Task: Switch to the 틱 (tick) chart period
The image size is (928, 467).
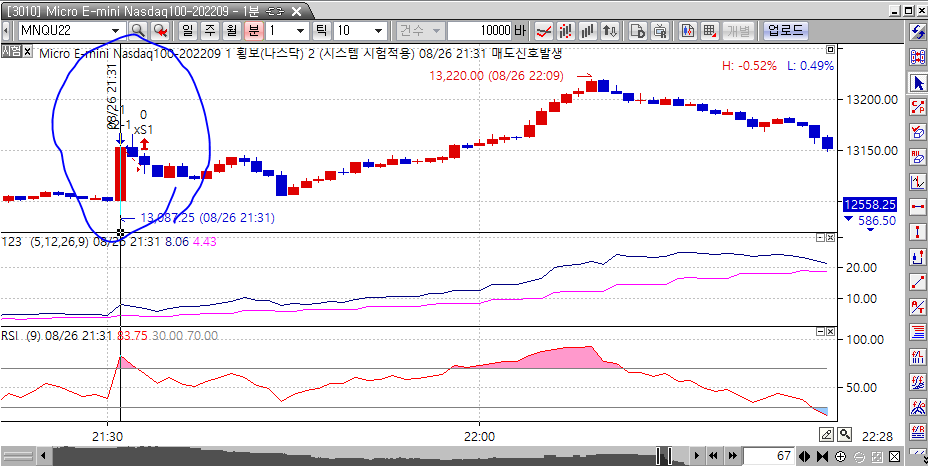Action: click(322, 30)
